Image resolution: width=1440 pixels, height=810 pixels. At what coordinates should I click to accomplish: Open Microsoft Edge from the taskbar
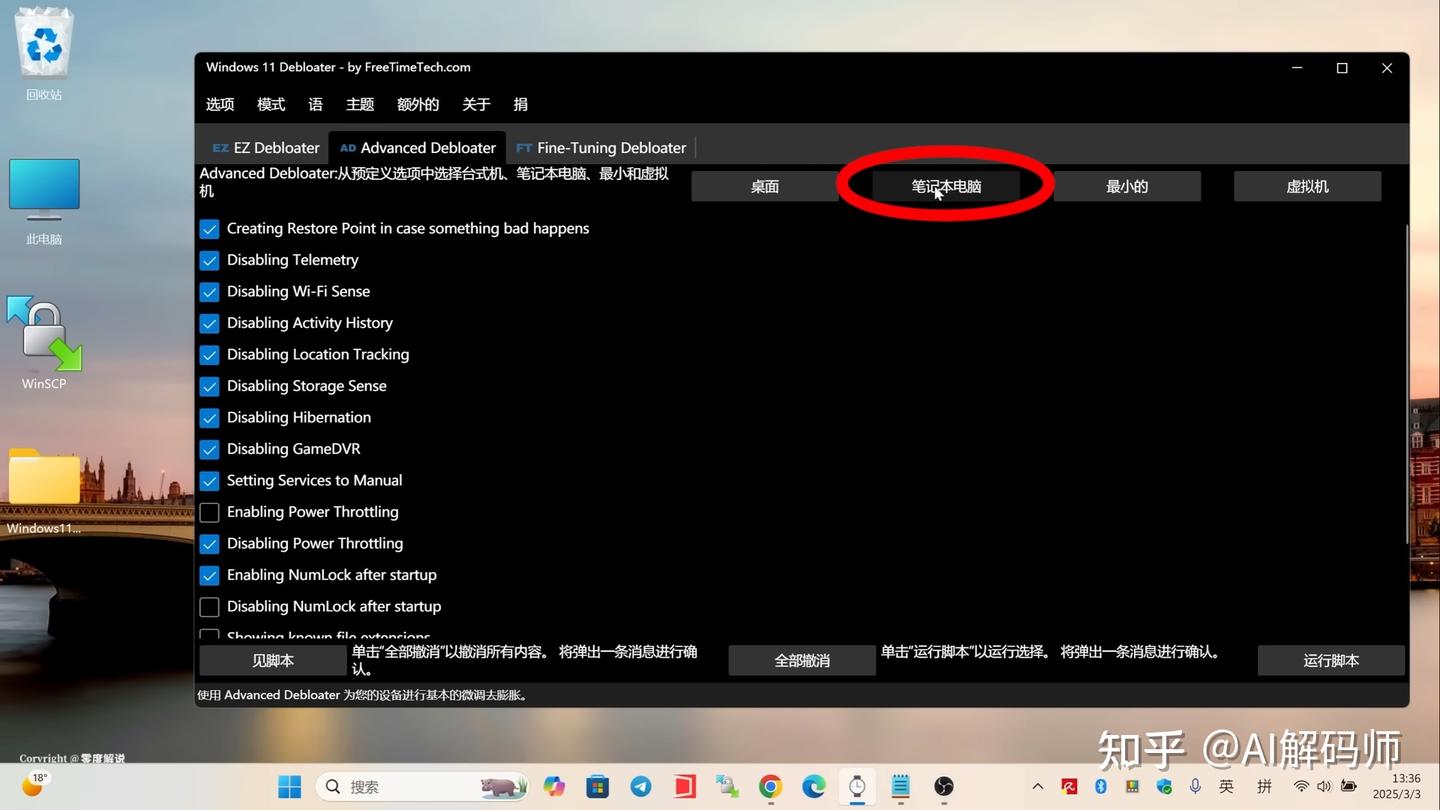(813, 787)
